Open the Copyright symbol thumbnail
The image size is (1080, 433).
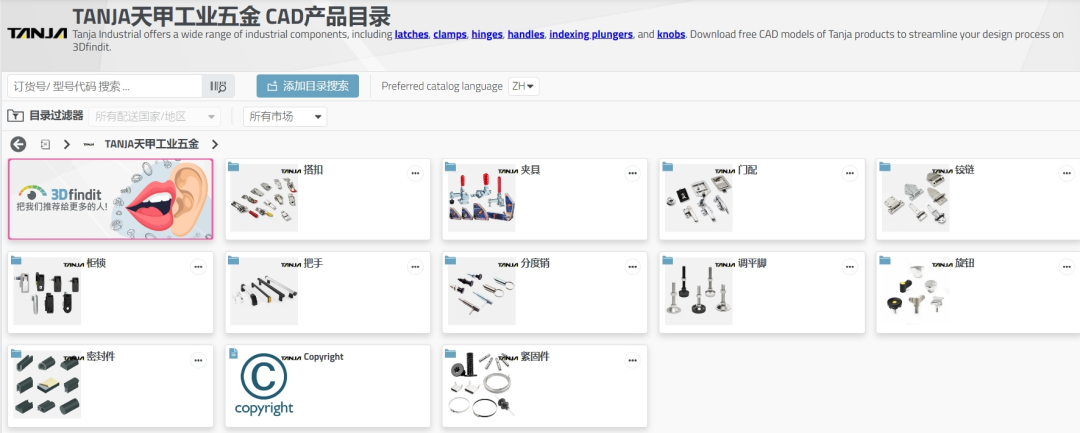click(264, 384)
